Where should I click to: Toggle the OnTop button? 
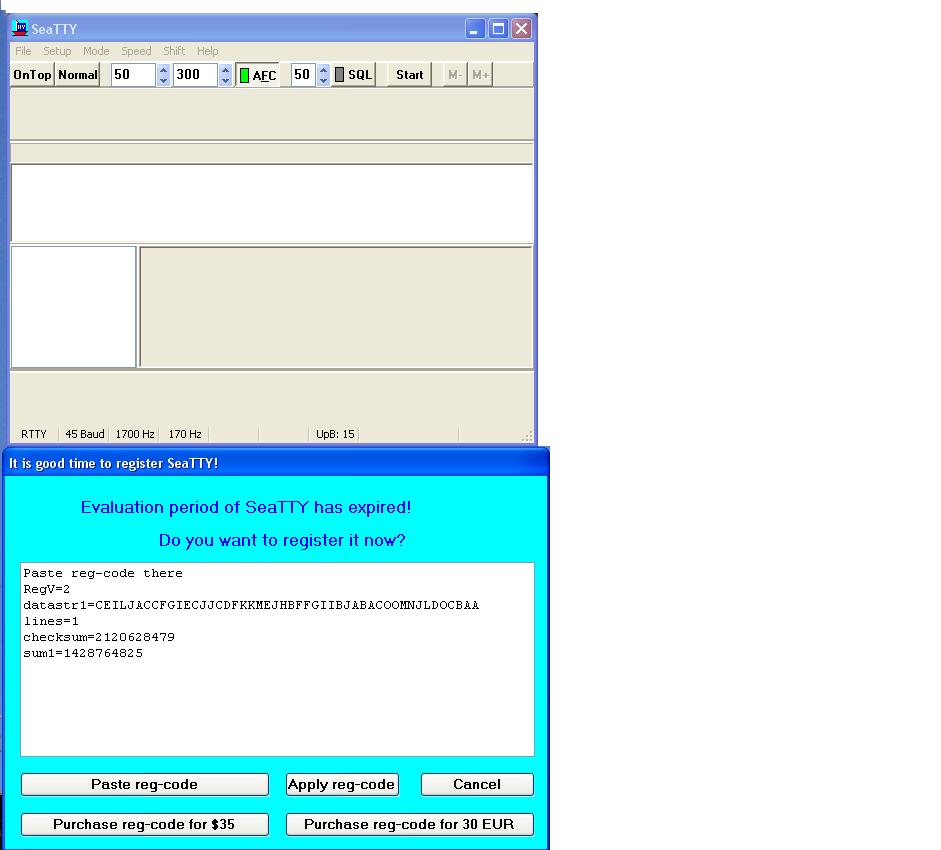pos(32,75)
